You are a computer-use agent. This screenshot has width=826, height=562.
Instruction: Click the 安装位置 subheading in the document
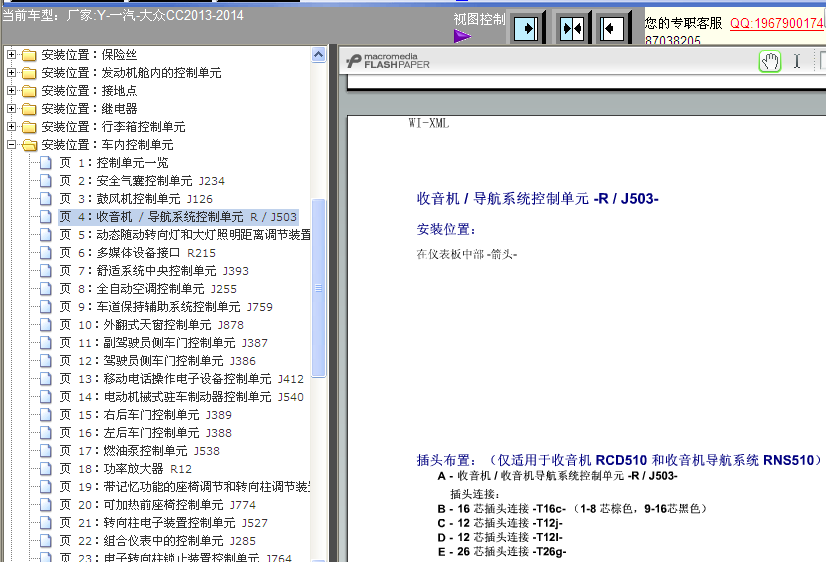click(446, 229)
